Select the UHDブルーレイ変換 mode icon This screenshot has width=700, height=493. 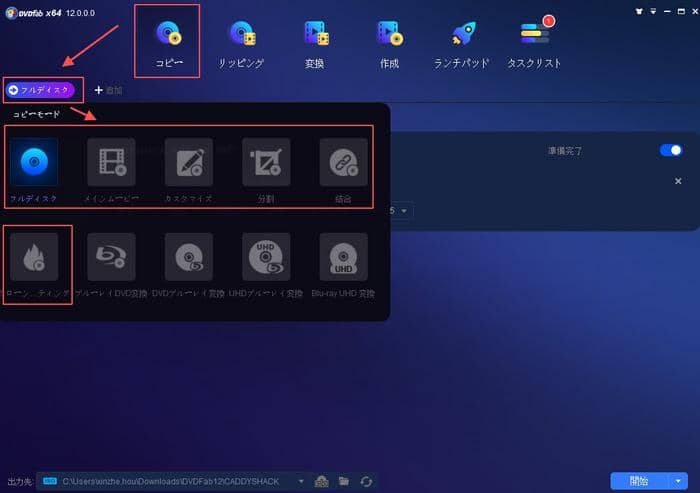pyautogui.click(x=266, y=257)
